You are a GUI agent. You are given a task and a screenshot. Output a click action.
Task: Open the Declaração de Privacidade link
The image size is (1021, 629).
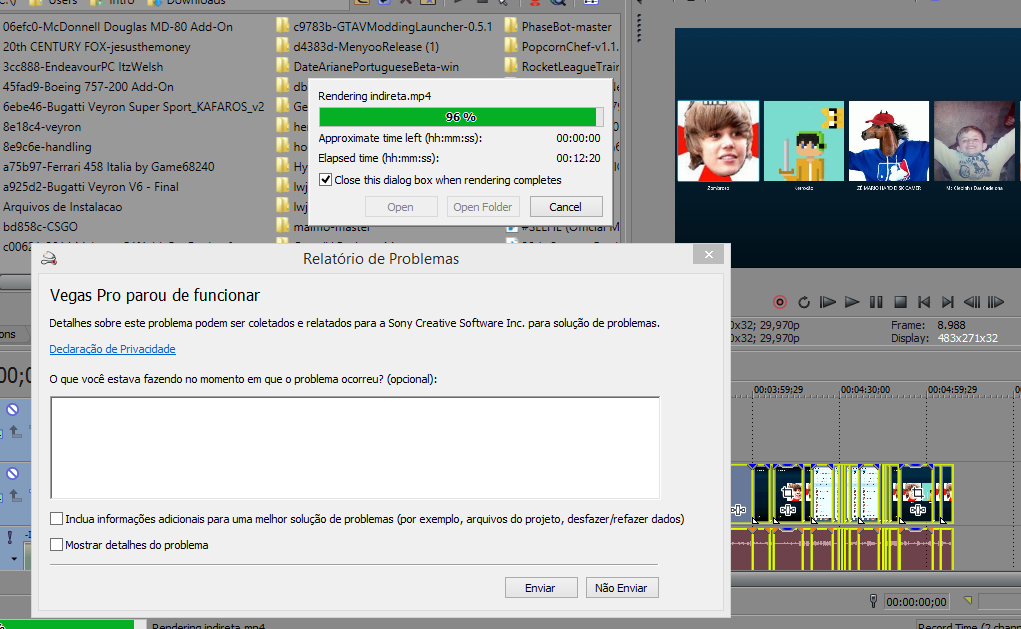pos(112,349)
